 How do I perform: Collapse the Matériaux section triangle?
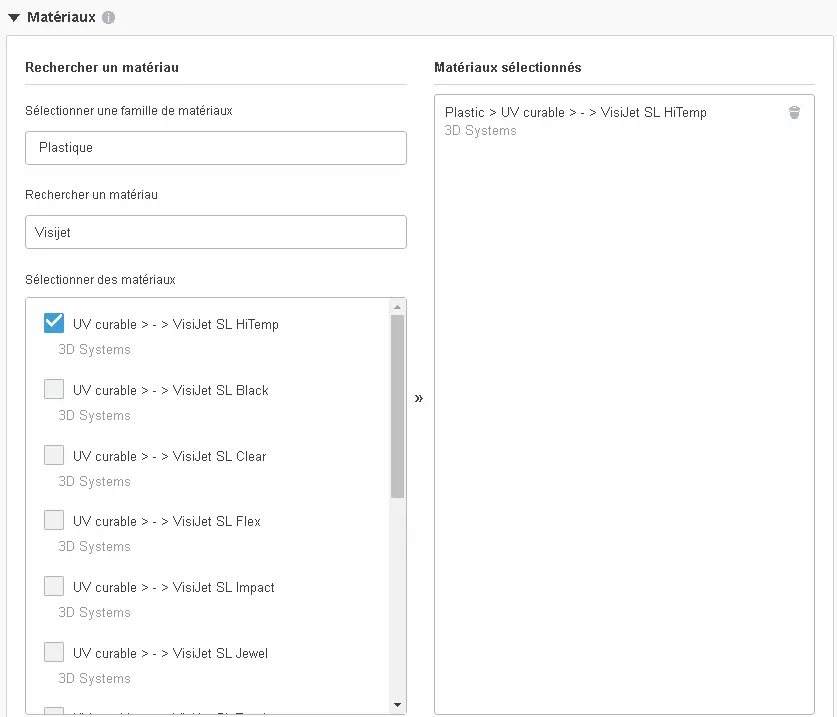[14, 18]
